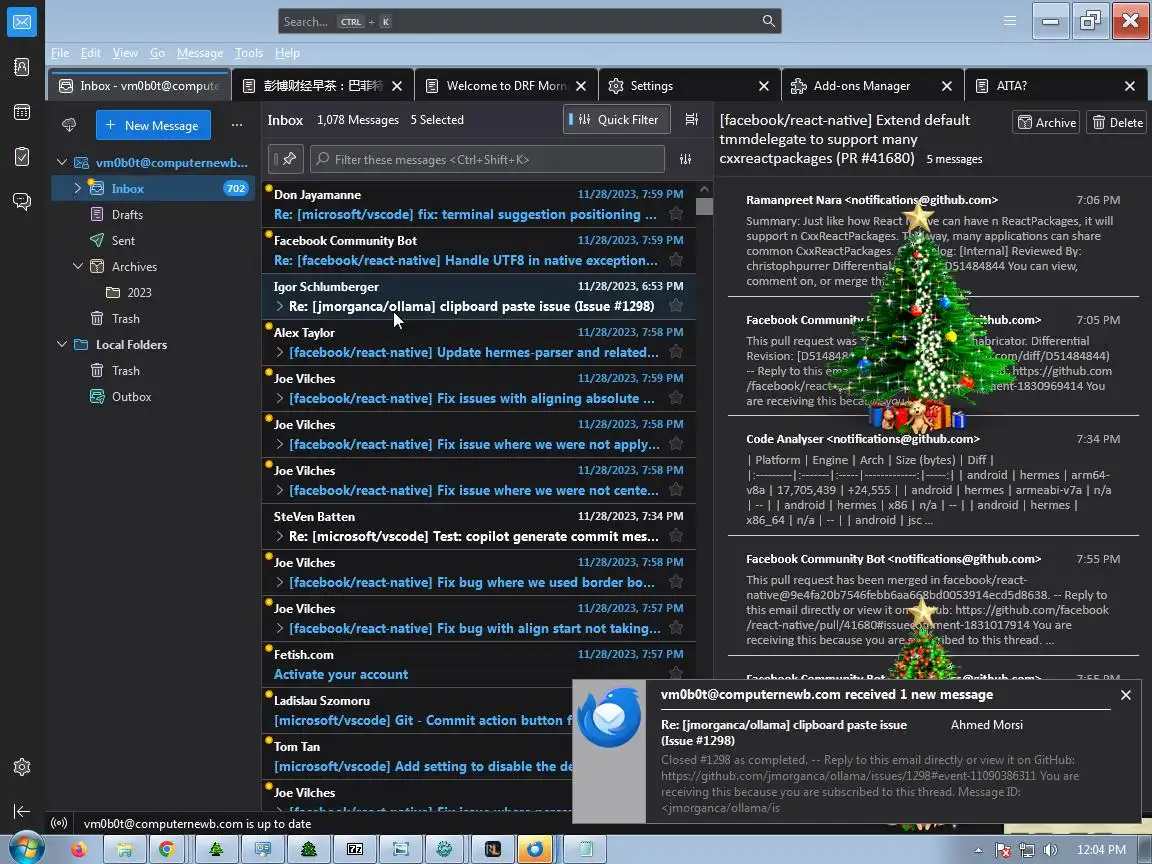Click the search magnifier icon
1152x864 pixels.
pos(768,21)
